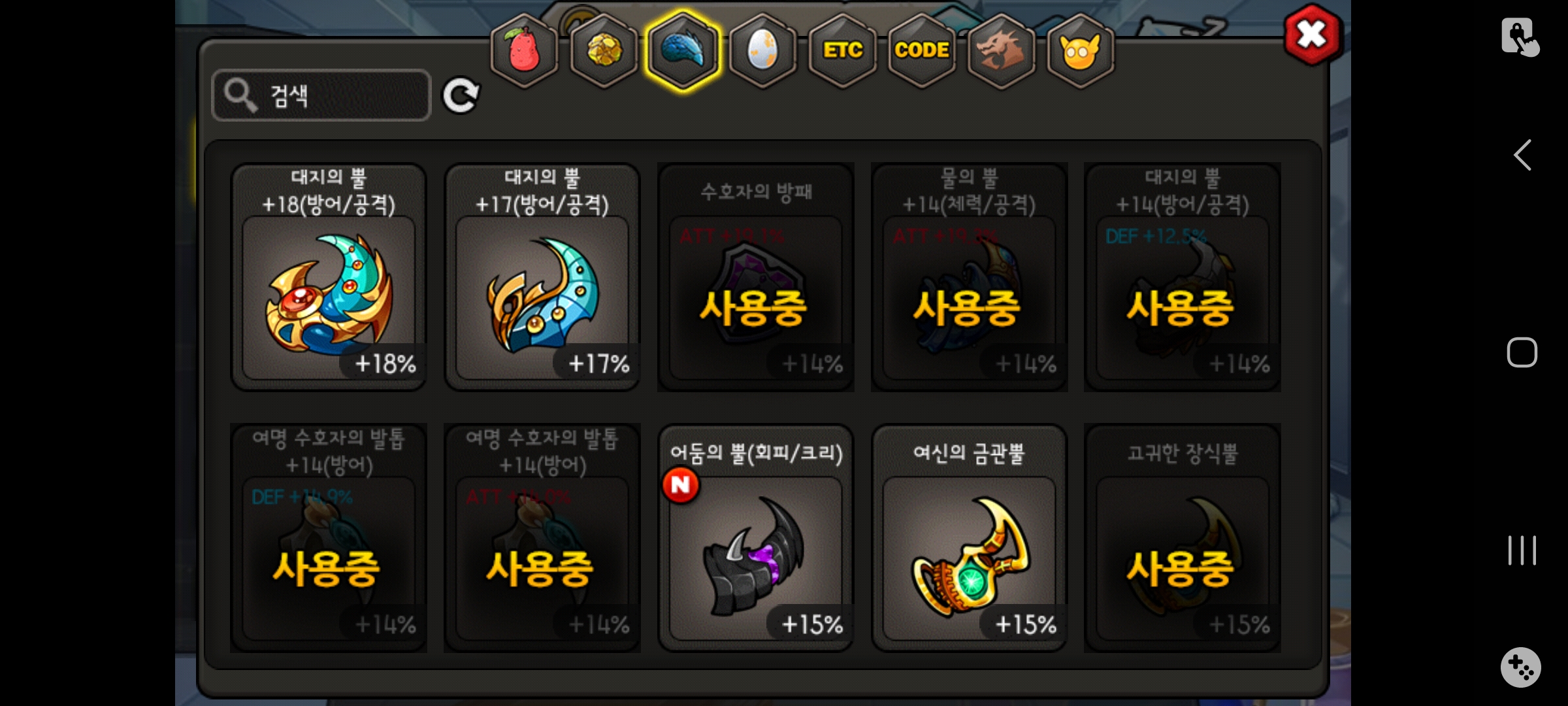Open the fruit food category tab
This screenshot has width=1568, height=706.
click(x=524, y=50)
